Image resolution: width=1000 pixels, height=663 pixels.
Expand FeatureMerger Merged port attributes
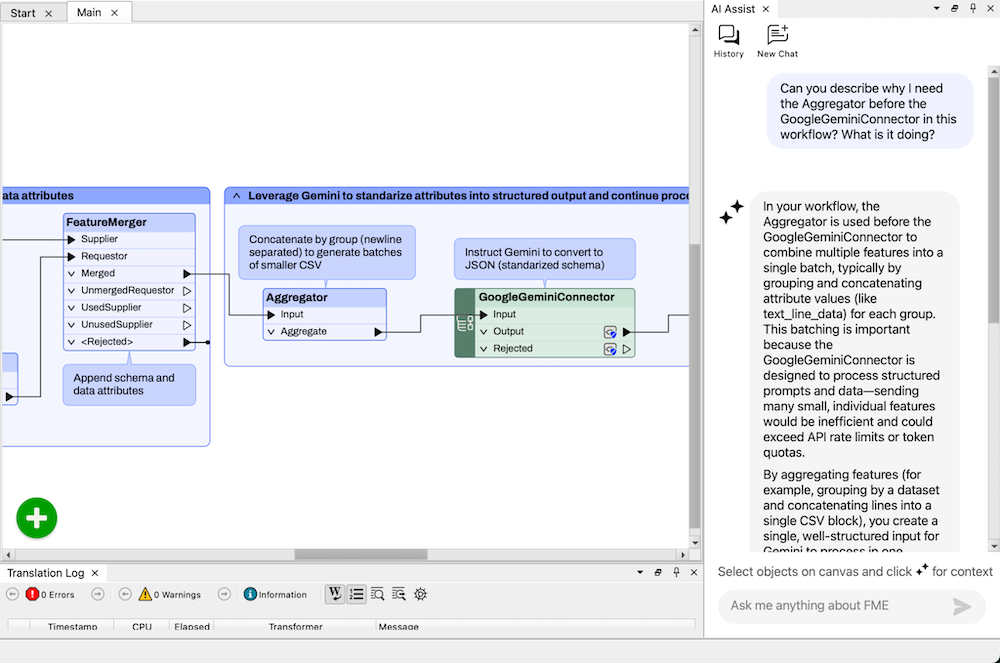click(71, 273)
